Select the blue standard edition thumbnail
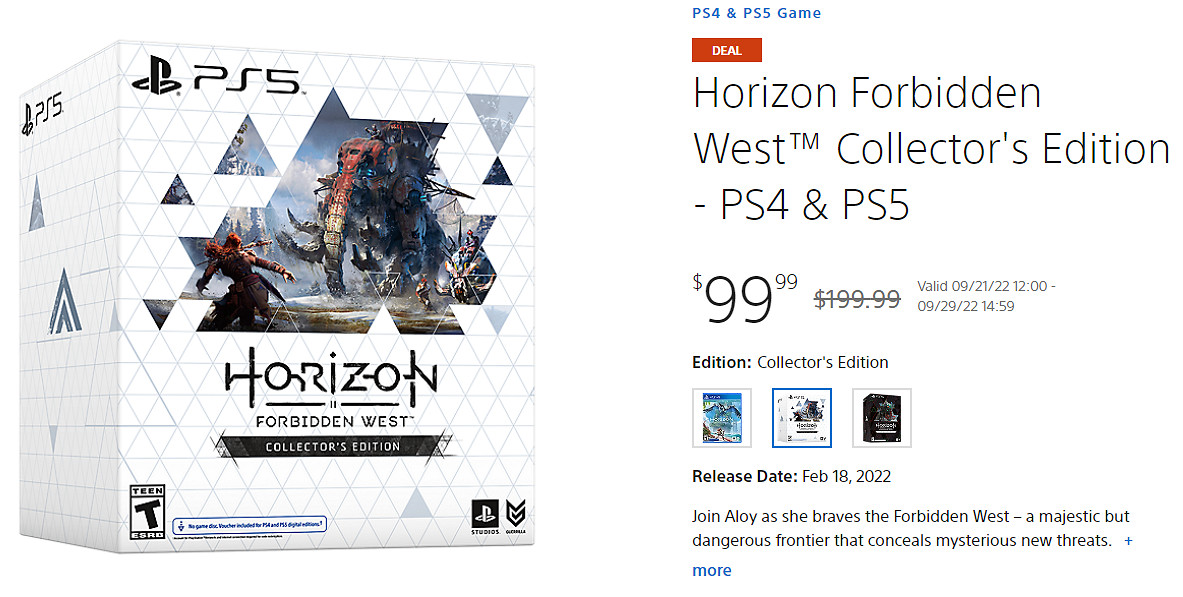This screenshot has width=1183, height=597. [721, 418]
